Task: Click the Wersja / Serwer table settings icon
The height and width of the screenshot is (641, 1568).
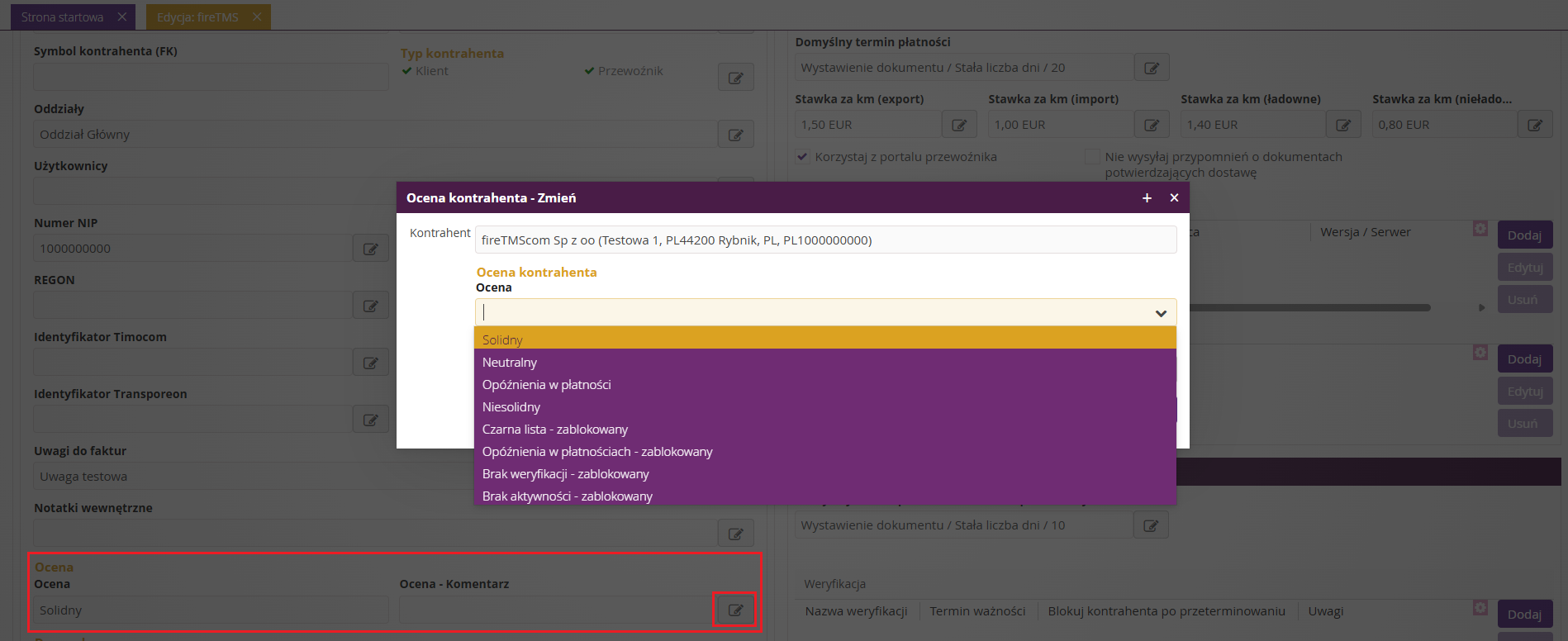Action: pos(1480,228)
